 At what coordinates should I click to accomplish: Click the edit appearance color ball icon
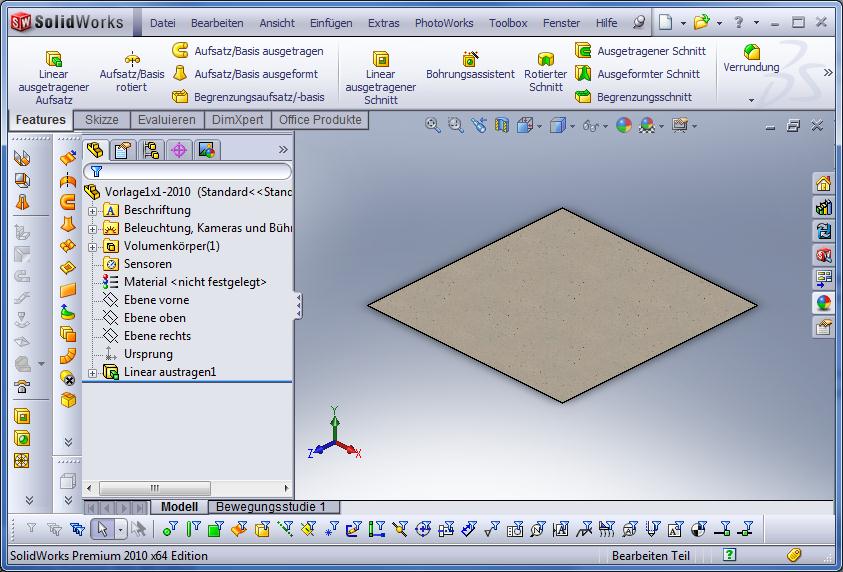coord(623,125)
